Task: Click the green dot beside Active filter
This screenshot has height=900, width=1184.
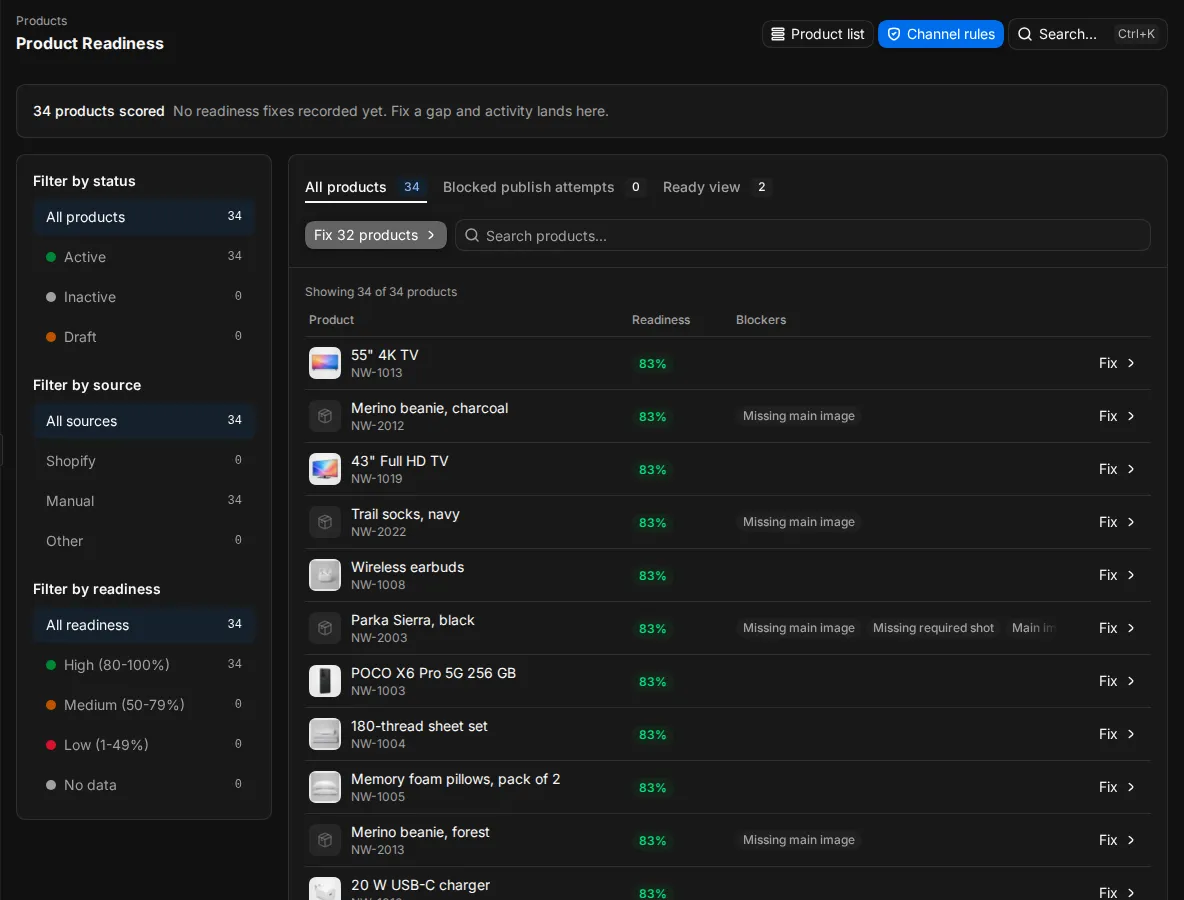Action: (x=51, y=257)
